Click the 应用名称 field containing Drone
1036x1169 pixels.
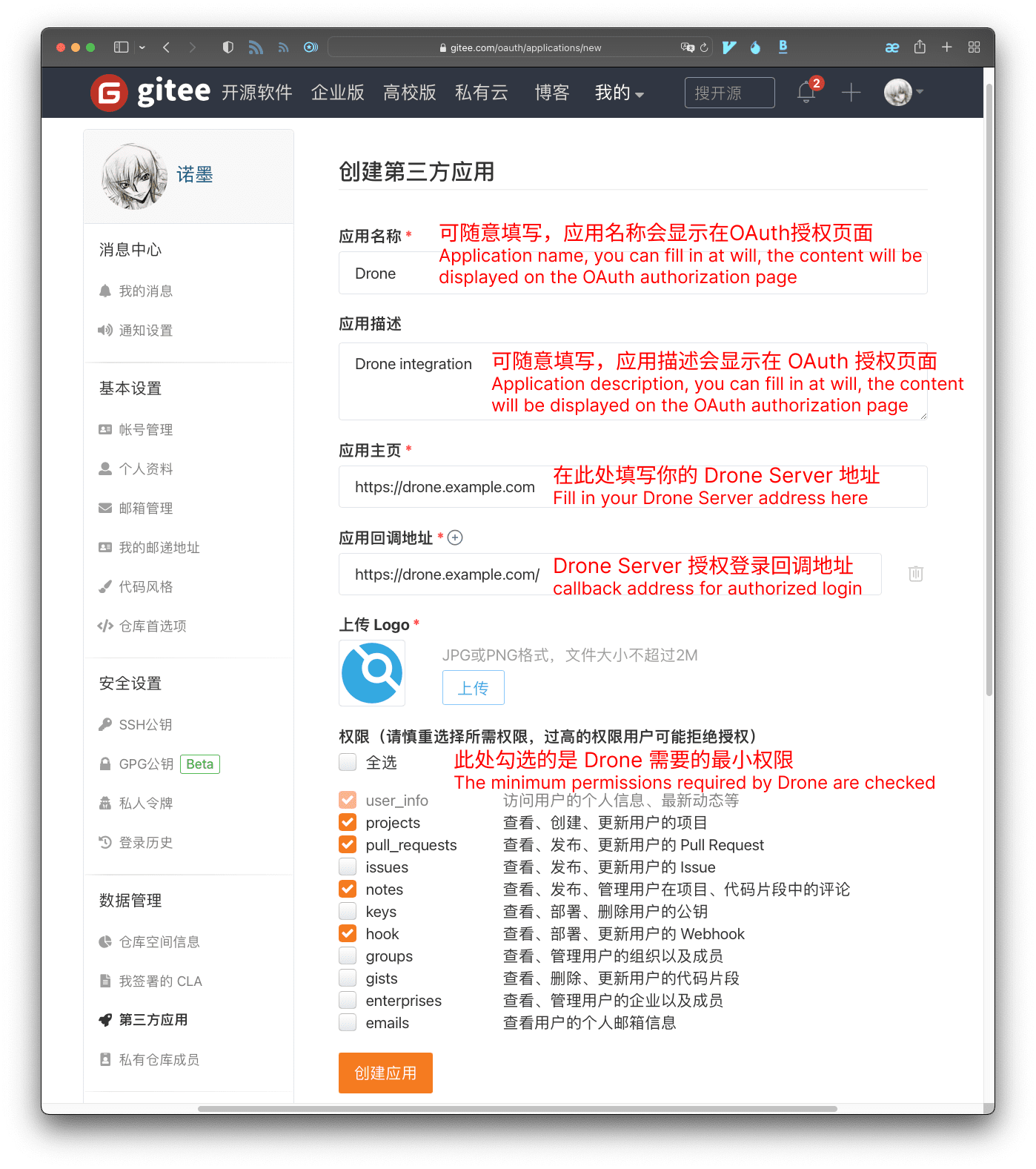point(633,273)
